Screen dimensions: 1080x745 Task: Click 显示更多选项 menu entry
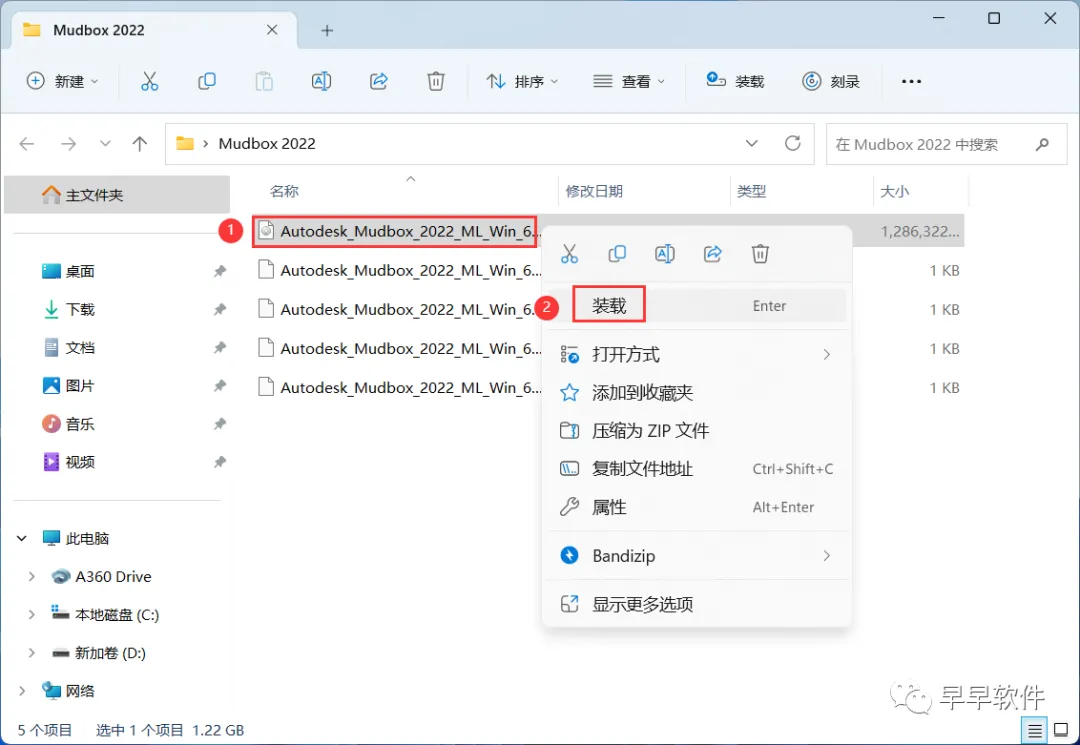(x=697, y=605)
